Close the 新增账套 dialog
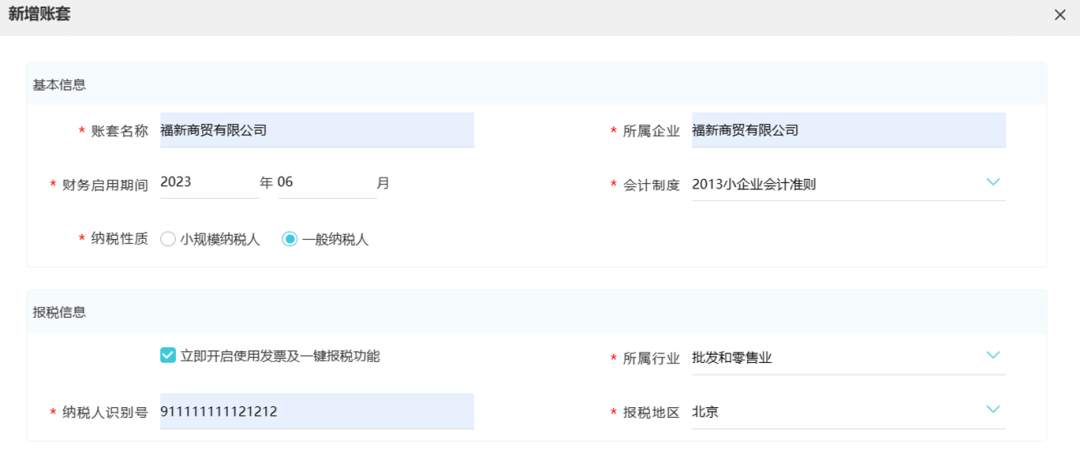The image size is (1080, 463). pyautogui.click(x=1060, y=15)
